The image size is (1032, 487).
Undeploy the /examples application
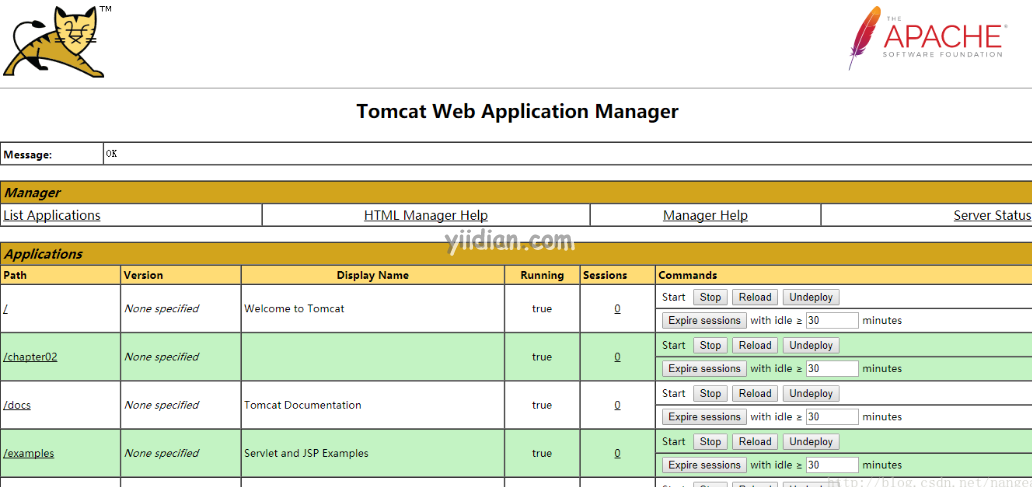pyautogui.click(x=811, y=442)
